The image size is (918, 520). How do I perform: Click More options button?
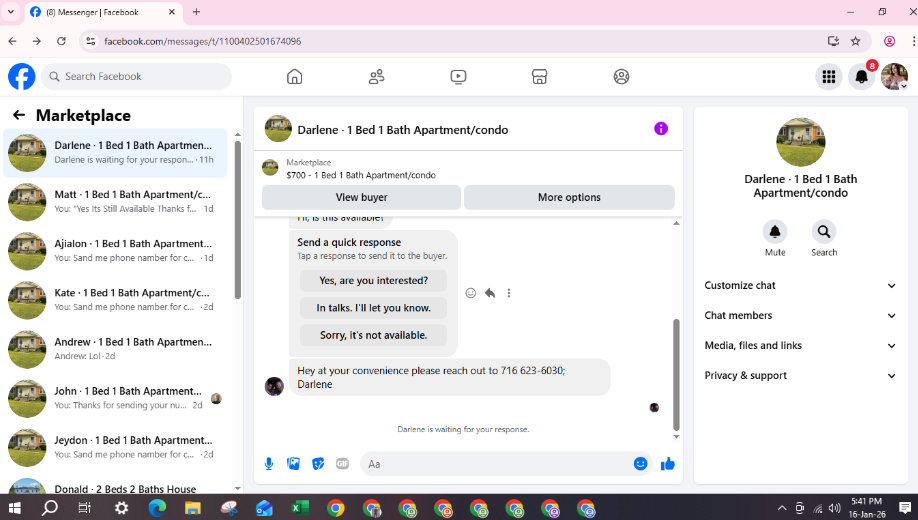569,197
